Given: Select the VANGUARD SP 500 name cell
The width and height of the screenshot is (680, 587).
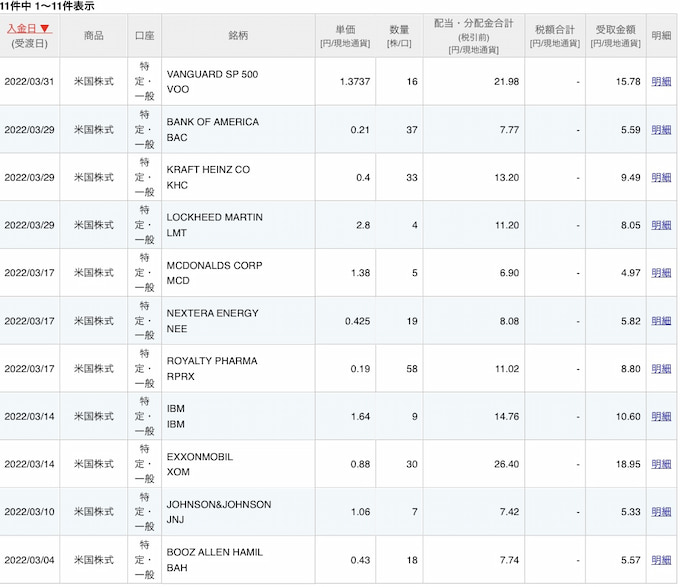Looking at the screenshot, I should tap(211, 74).
